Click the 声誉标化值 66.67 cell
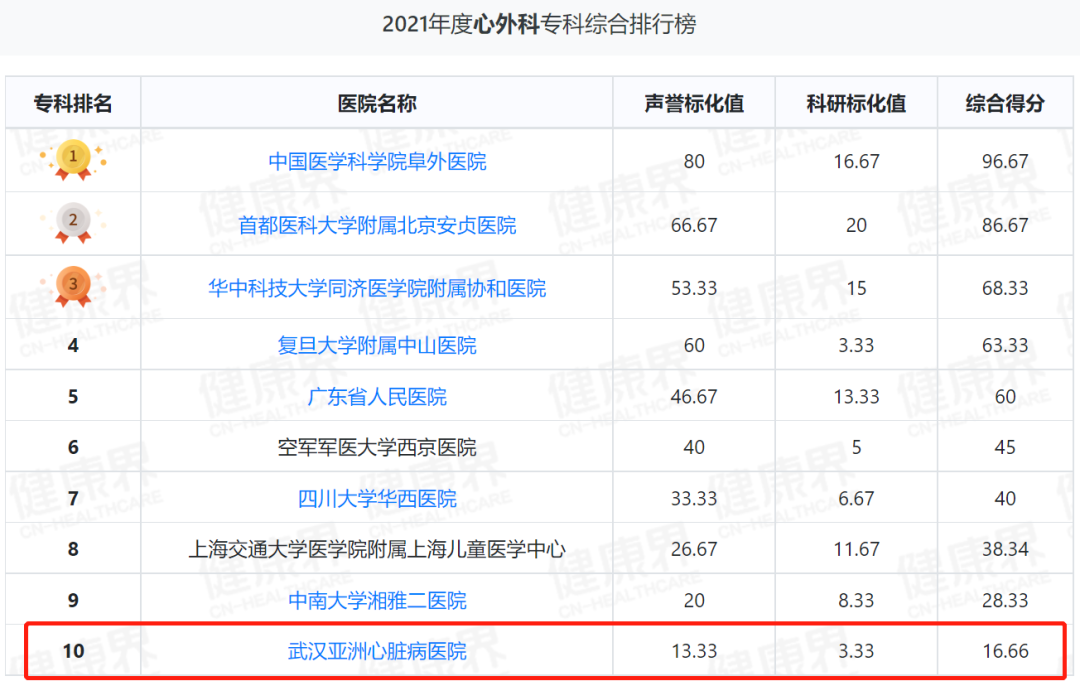 pyautogui.click(x=694, y=225)
